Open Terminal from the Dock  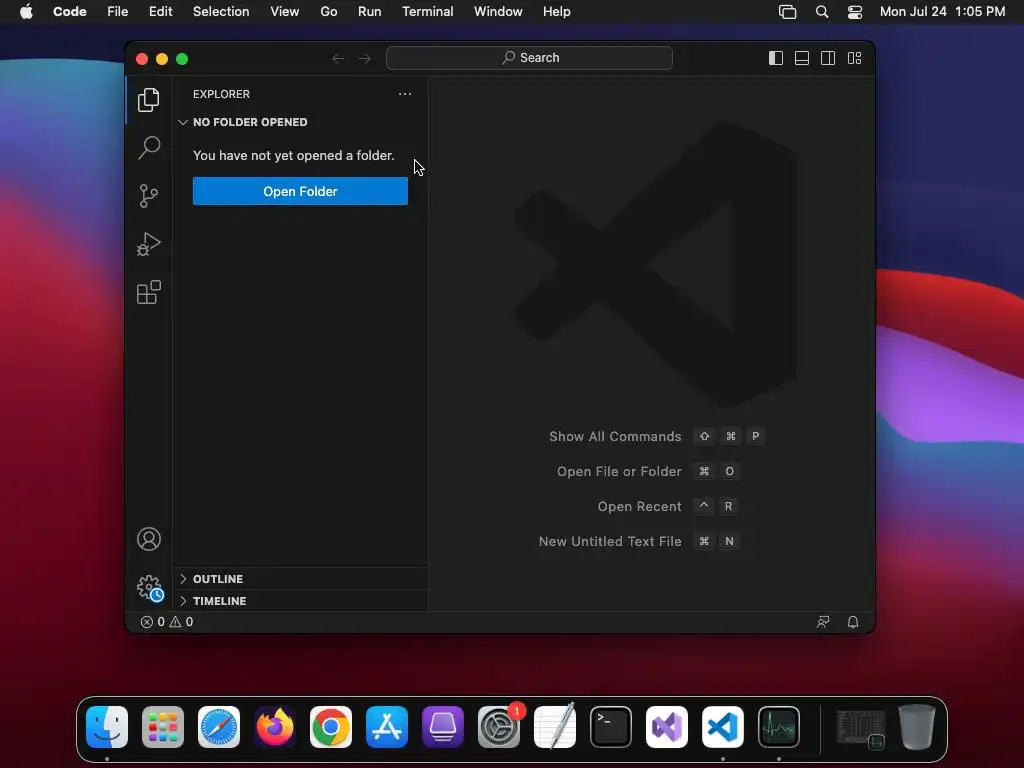tap(611, 727)
